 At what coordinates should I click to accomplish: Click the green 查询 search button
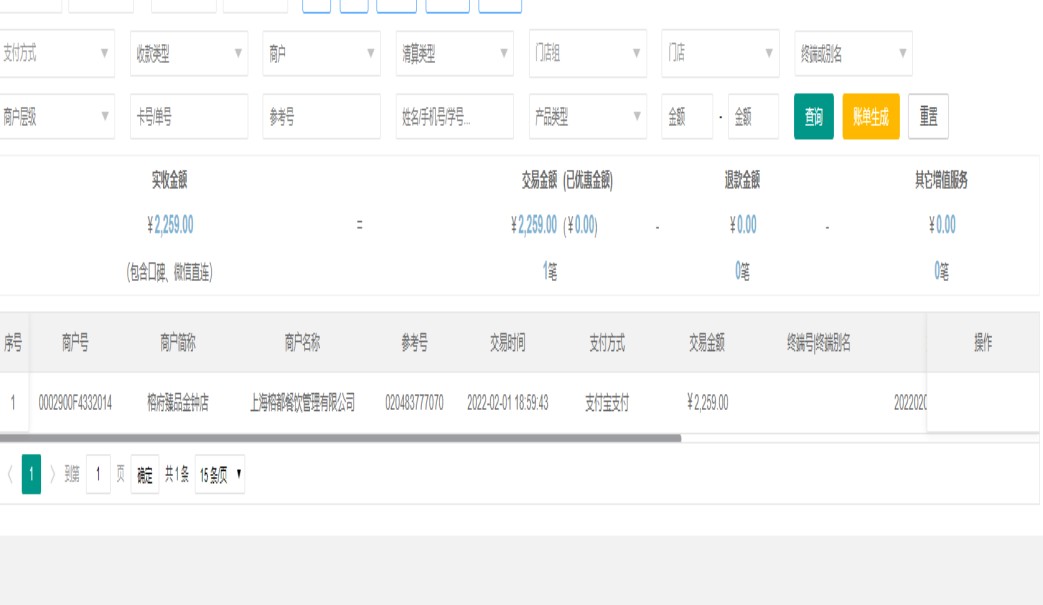[x=813, y=117]
